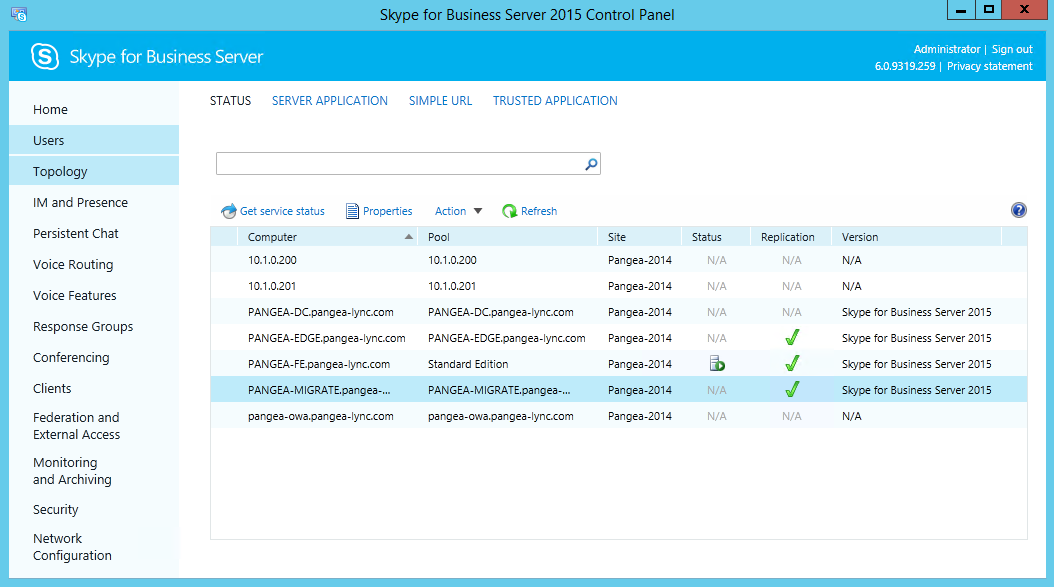This screenshot has height=587, width=1054.
Task: Switch to the SIMPLE URL tab
Action: coord(440,101)
